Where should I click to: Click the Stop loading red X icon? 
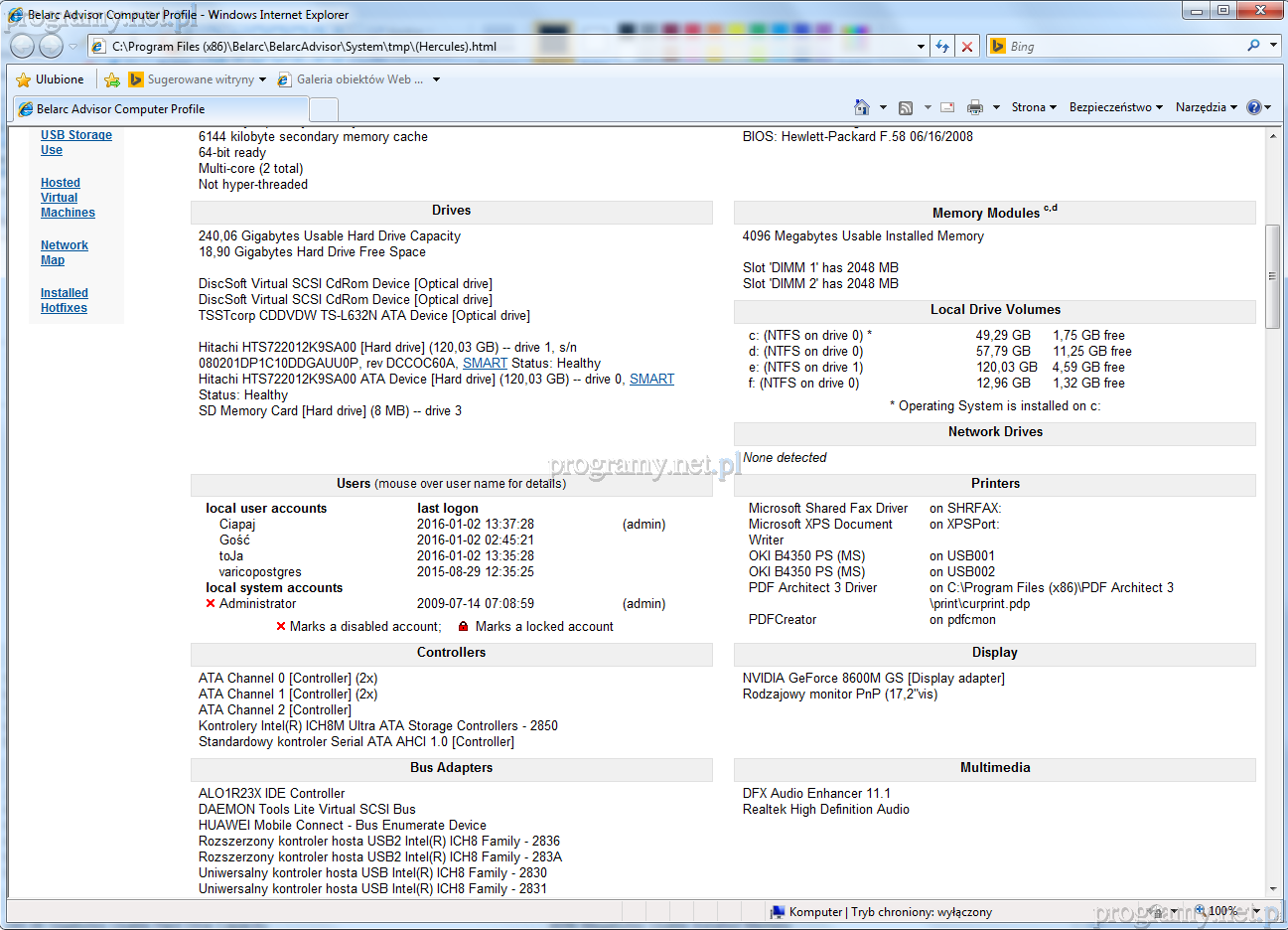point(966,47)
